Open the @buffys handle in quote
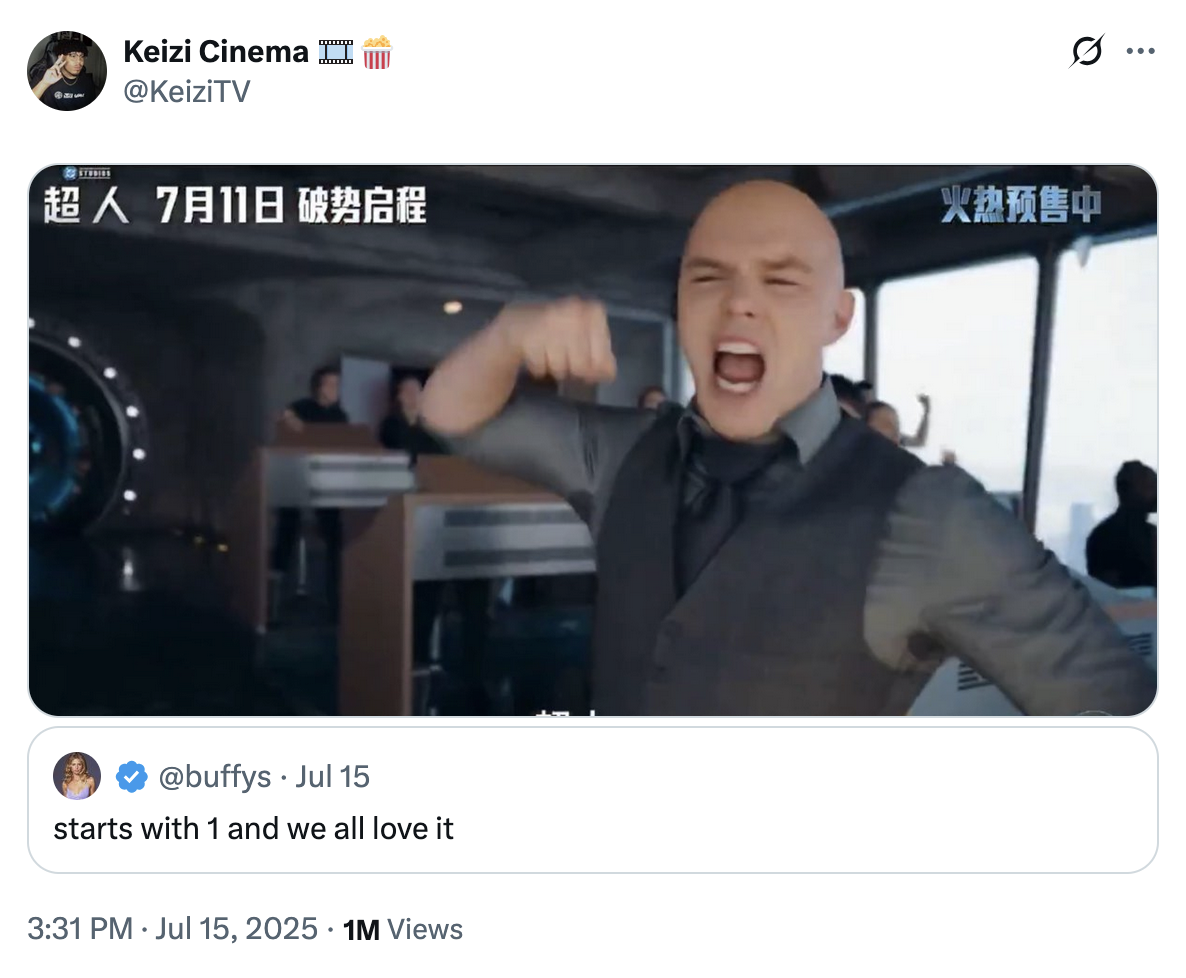This screenshot has height=978, width=1186. click(x=214, y=777)
